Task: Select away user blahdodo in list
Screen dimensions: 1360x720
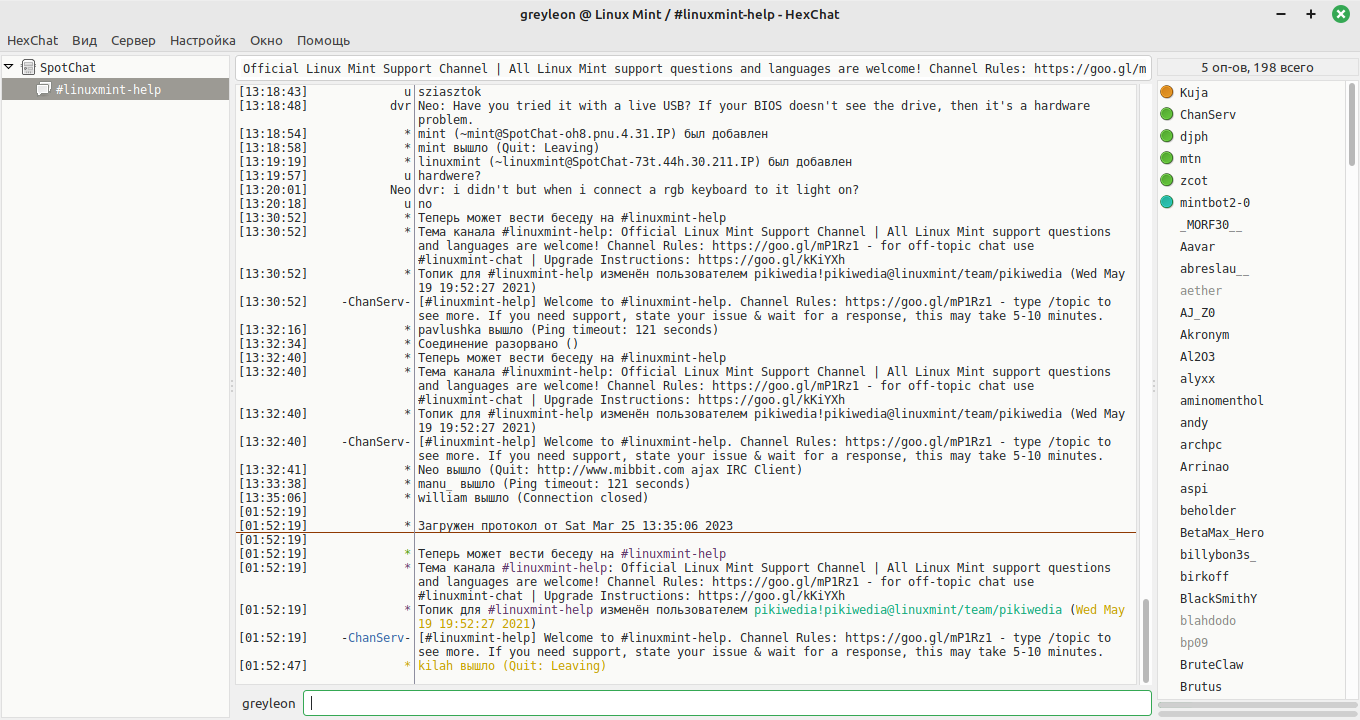Action: pyautogui.click(x=1208, y=620)
